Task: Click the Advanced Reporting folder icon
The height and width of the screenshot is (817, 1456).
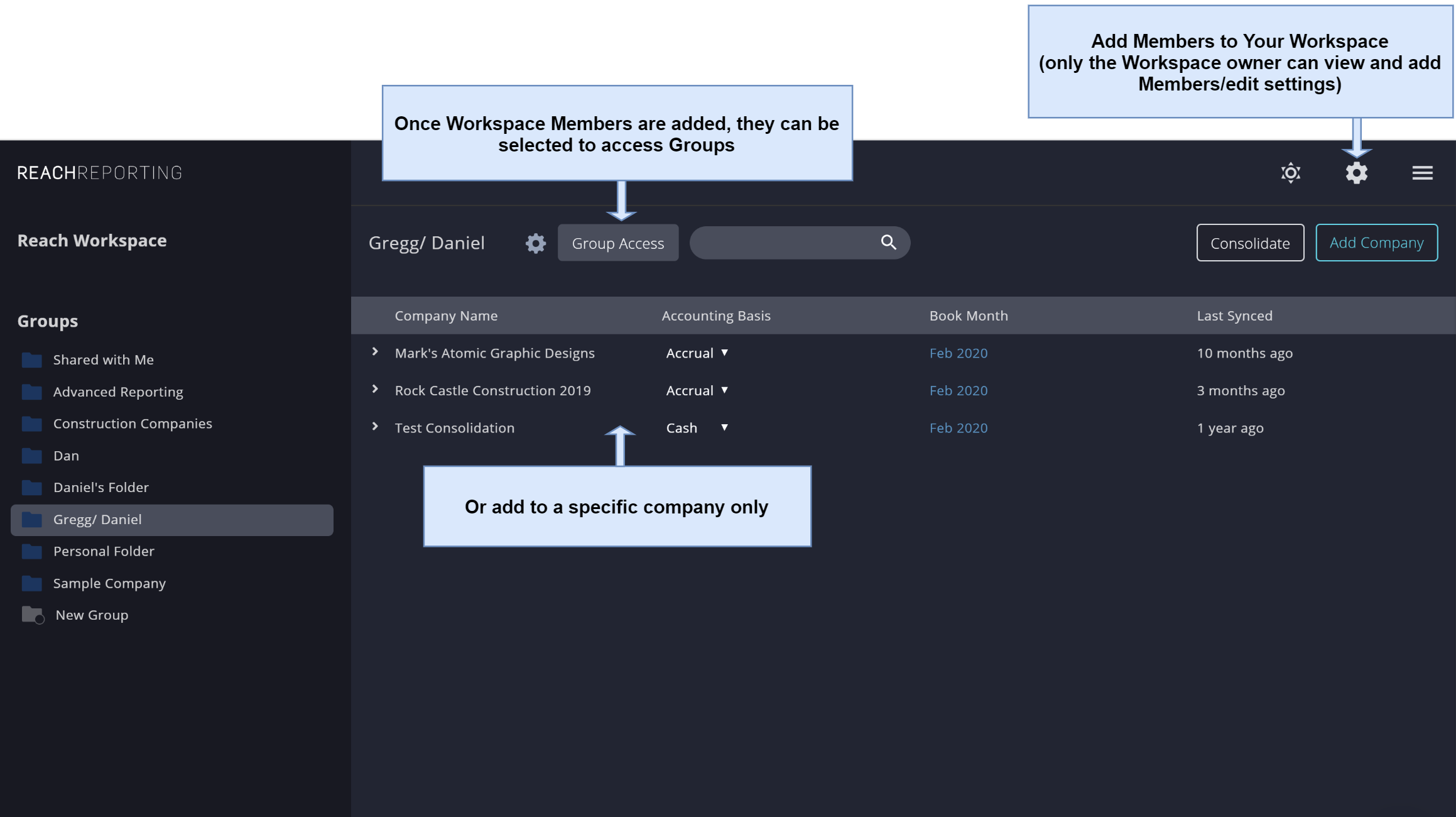Action: tap(31, 392)
